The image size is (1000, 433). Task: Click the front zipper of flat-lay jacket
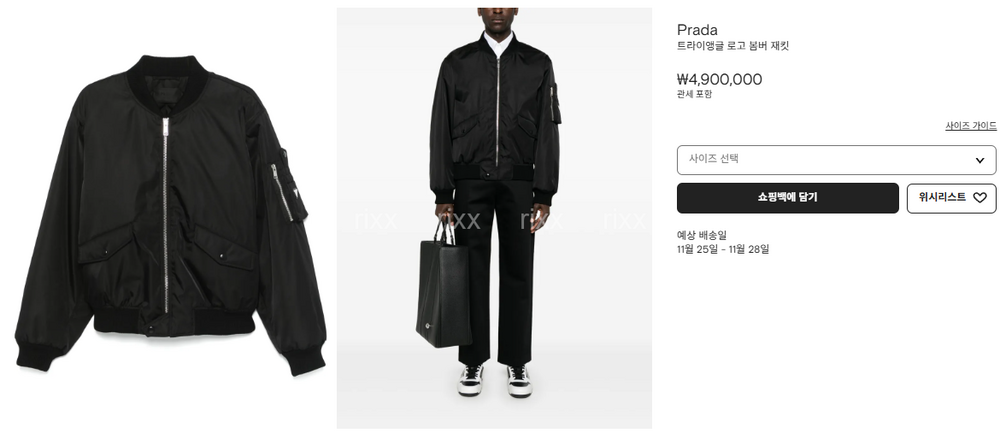[x=165, y=214]
